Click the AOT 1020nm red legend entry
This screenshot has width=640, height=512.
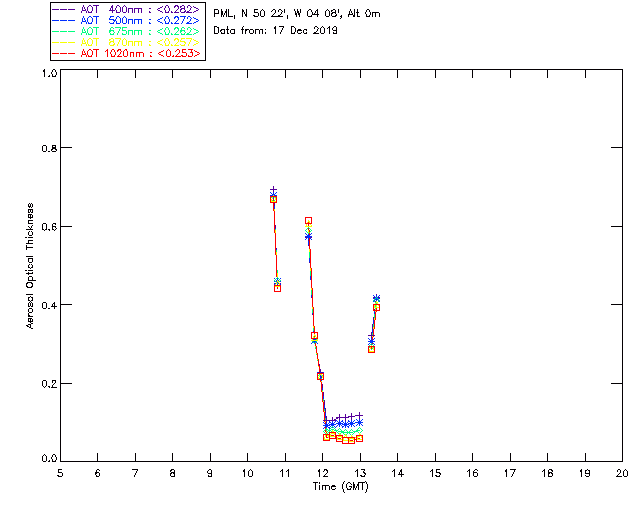point(127,53)
